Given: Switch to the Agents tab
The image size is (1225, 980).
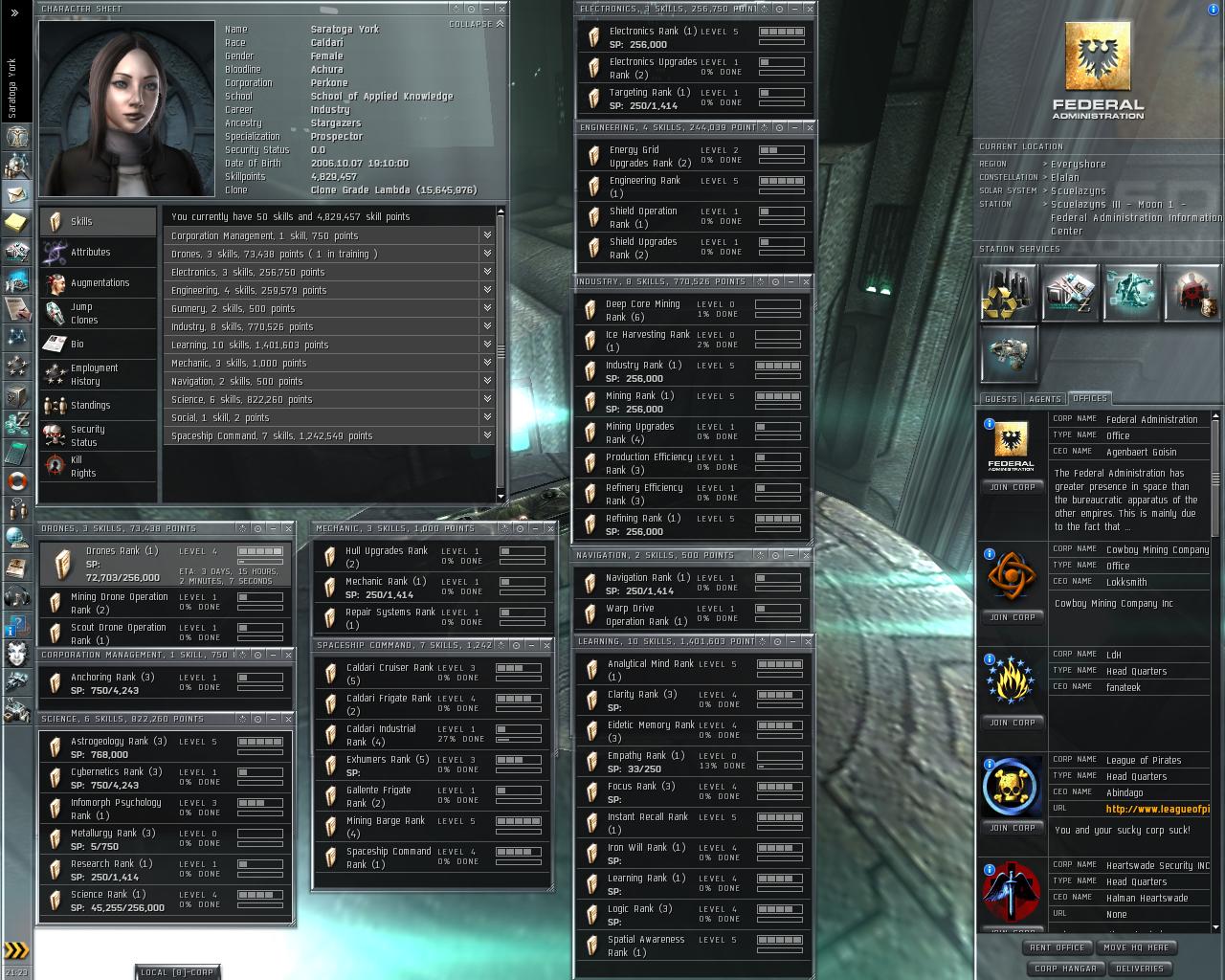Looking at the screenshot, I should tap(1044, 399).
